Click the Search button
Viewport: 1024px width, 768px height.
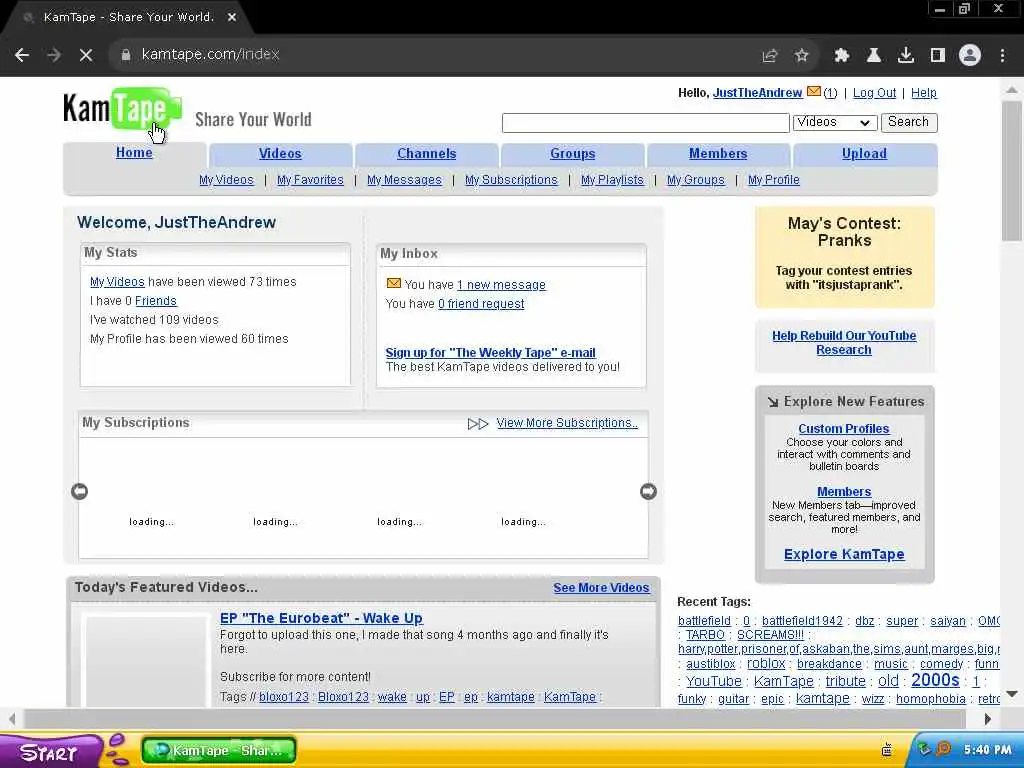click(908, 122)
